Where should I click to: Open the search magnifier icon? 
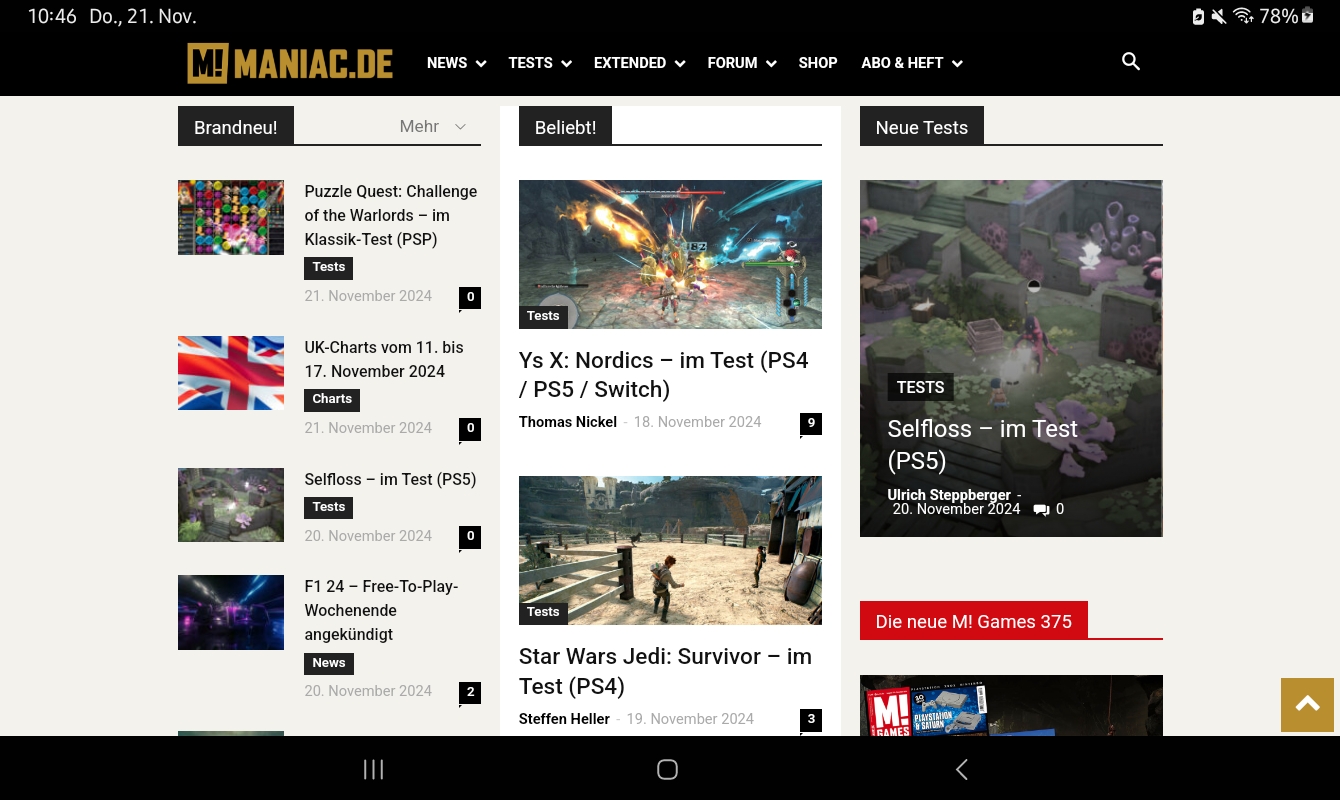click(1131, 62)
